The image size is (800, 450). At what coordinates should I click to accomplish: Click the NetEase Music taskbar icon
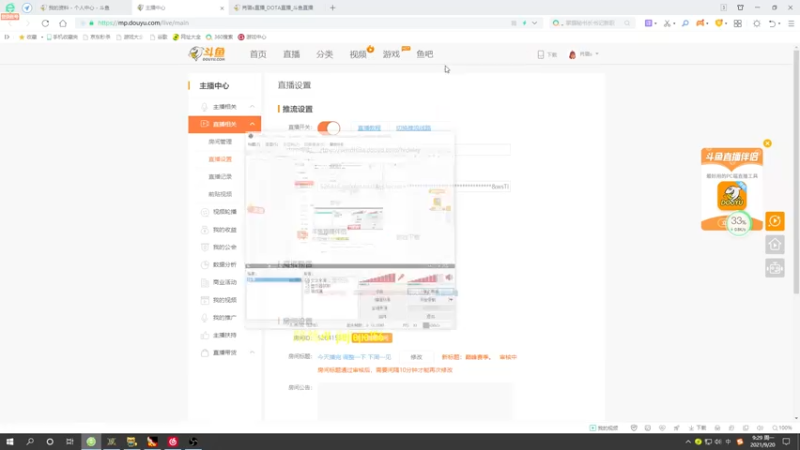(172, 441)
